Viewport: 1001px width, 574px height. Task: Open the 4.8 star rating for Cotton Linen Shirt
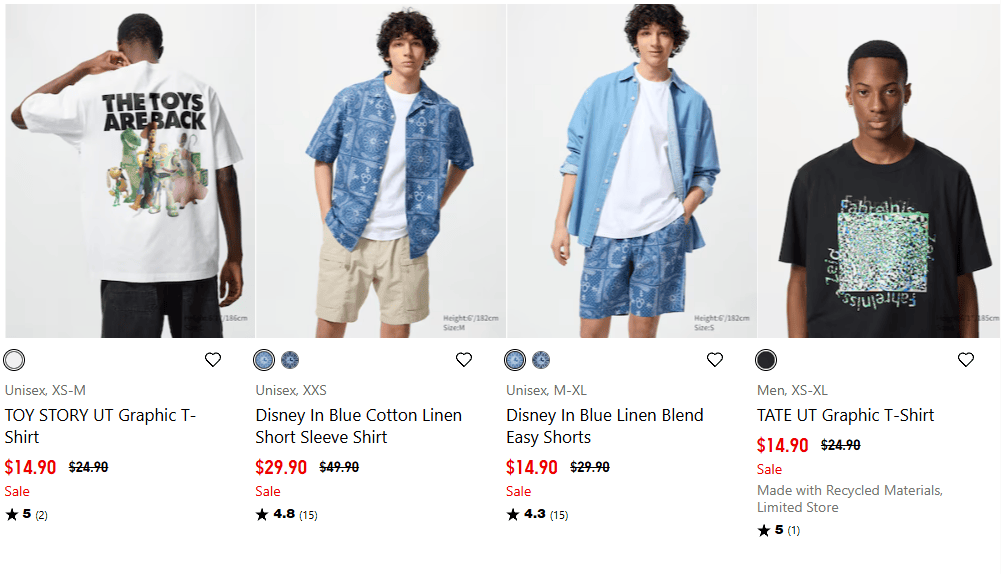pyautogui.click(x=286, y=515)
